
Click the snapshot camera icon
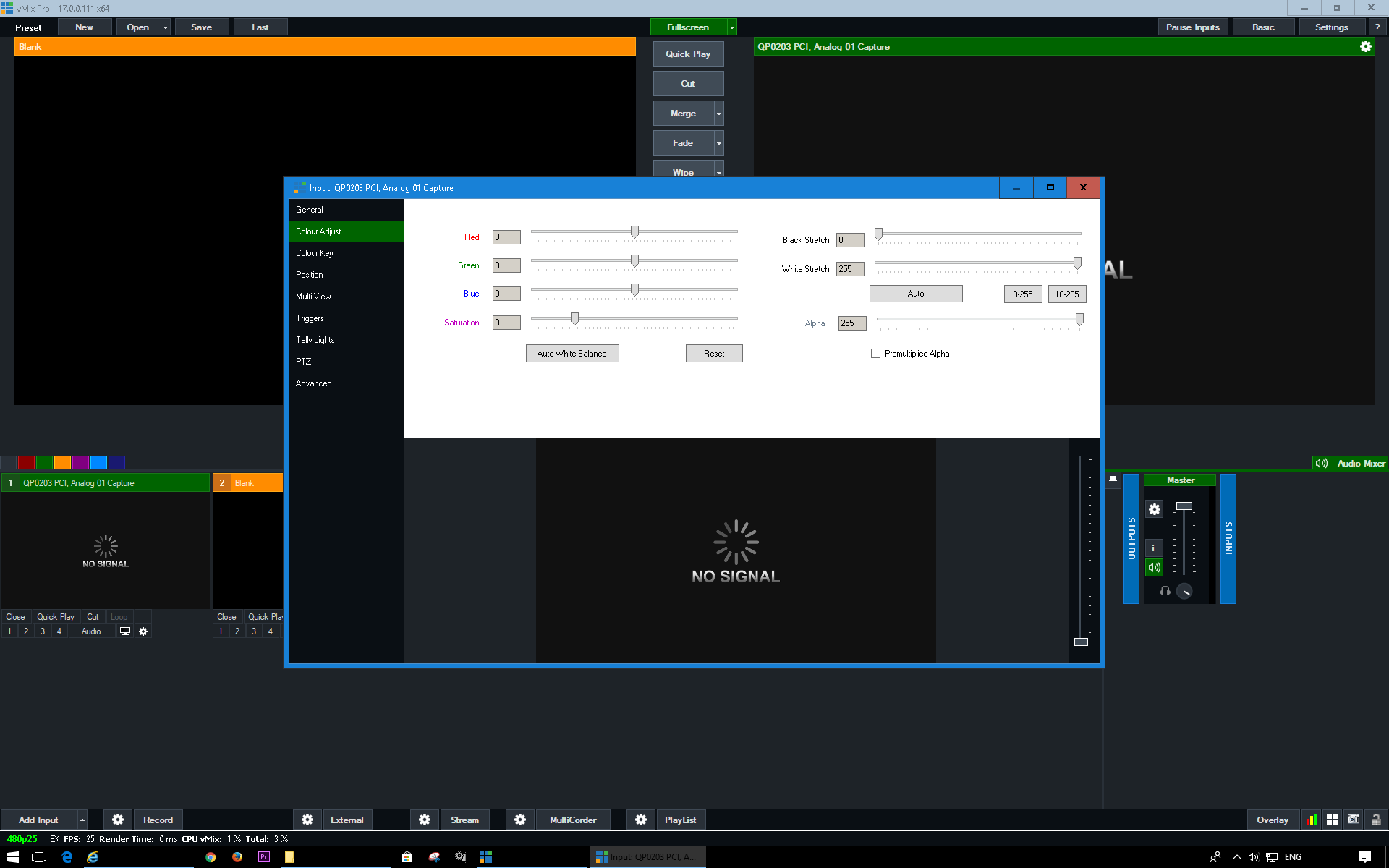pyautogui.click(x=1354, y=820)
